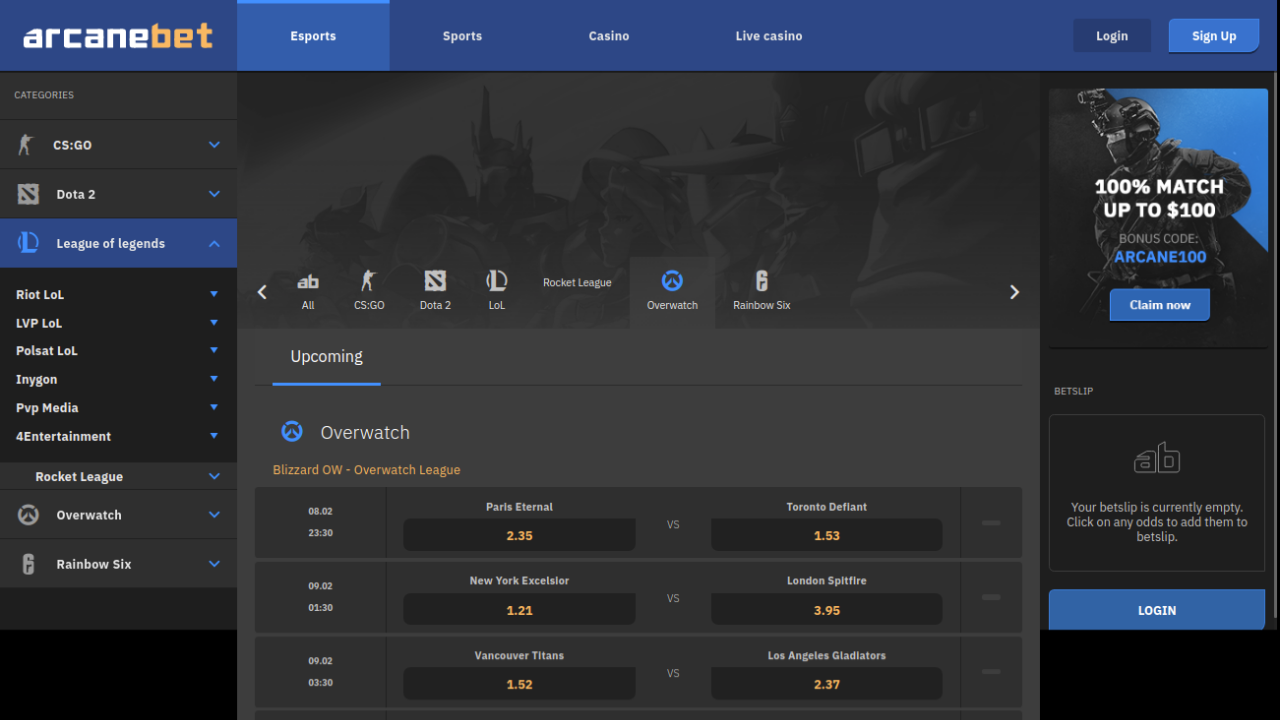1280x720 pixels.
Task: Click the League of Legends sidebar icon
Action: click(28, 243)
